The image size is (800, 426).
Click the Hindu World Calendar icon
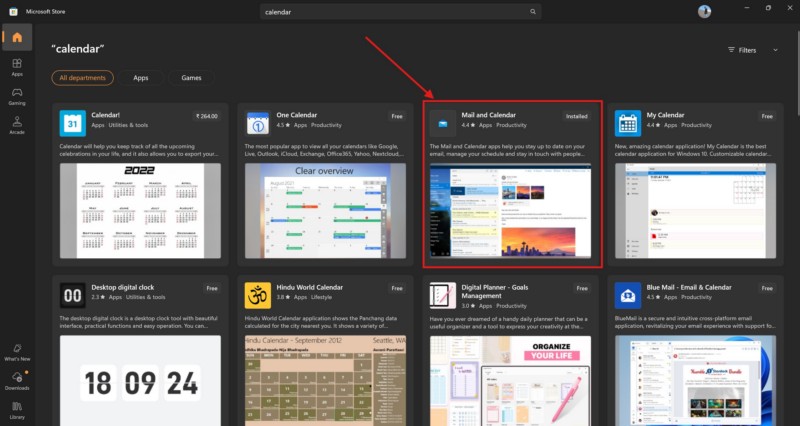coord(257,294)
